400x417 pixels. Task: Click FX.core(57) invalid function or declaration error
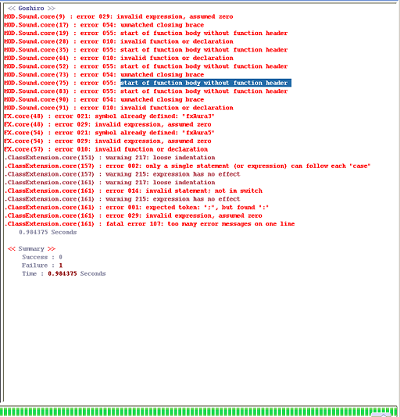point(106,149)
